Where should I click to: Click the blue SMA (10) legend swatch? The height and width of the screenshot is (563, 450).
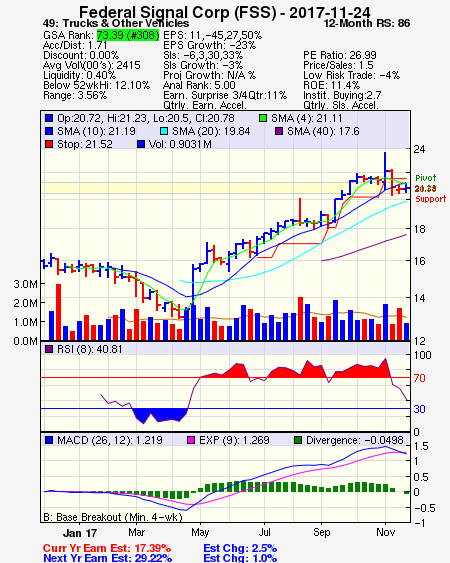coord(49,131)
